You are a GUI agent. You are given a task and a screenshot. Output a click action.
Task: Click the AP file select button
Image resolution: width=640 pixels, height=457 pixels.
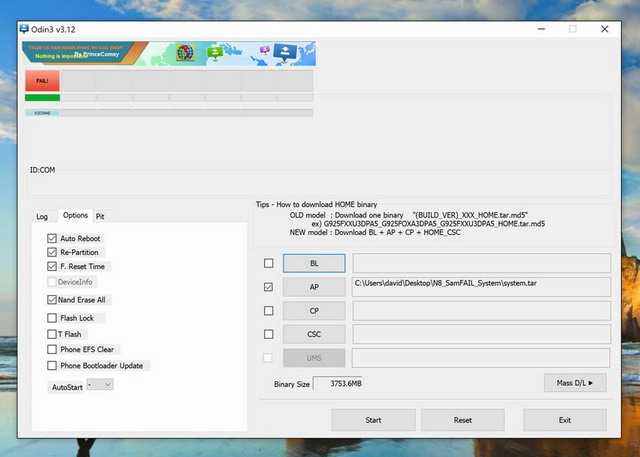click(314, 287)
